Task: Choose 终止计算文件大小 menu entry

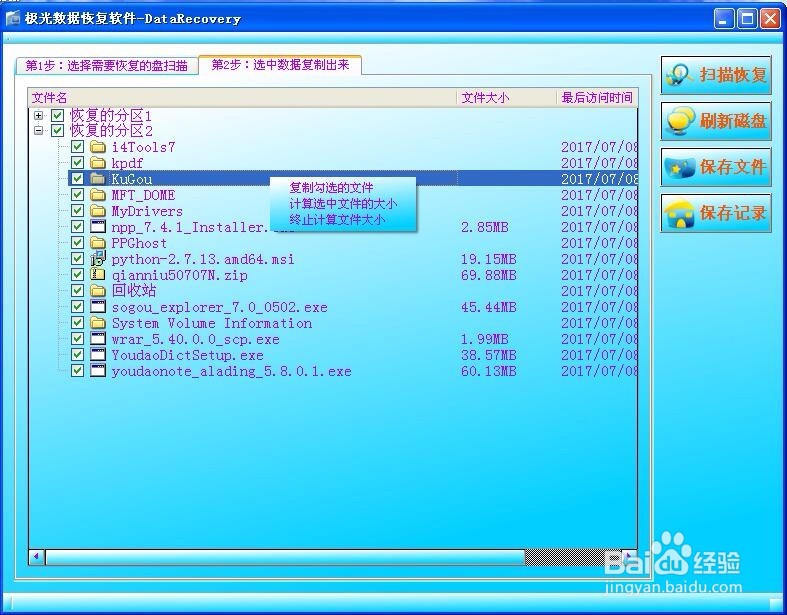Action: click(337, 220)
